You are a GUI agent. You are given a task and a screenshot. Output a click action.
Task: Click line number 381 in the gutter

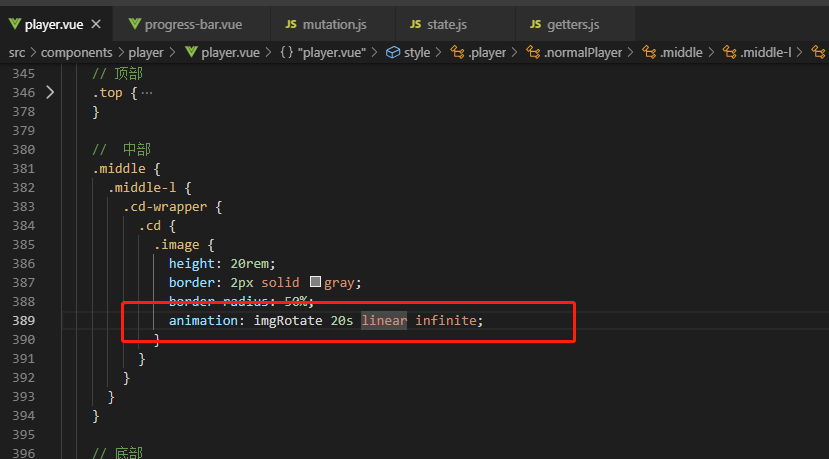[x=24, y=169]
